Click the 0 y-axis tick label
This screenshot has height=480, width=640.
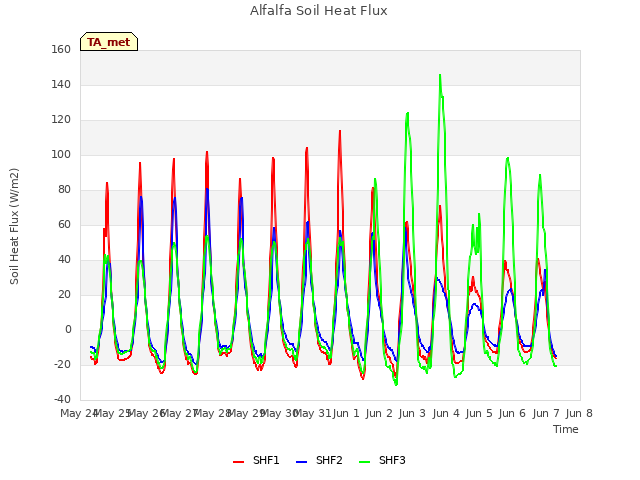(68, 329)
